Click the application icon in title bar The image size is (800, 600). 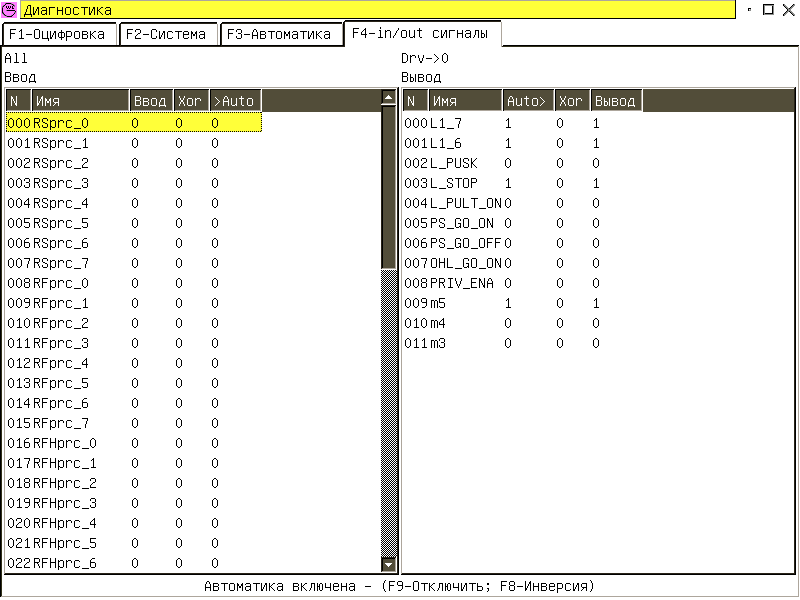[x=10, y=10]
